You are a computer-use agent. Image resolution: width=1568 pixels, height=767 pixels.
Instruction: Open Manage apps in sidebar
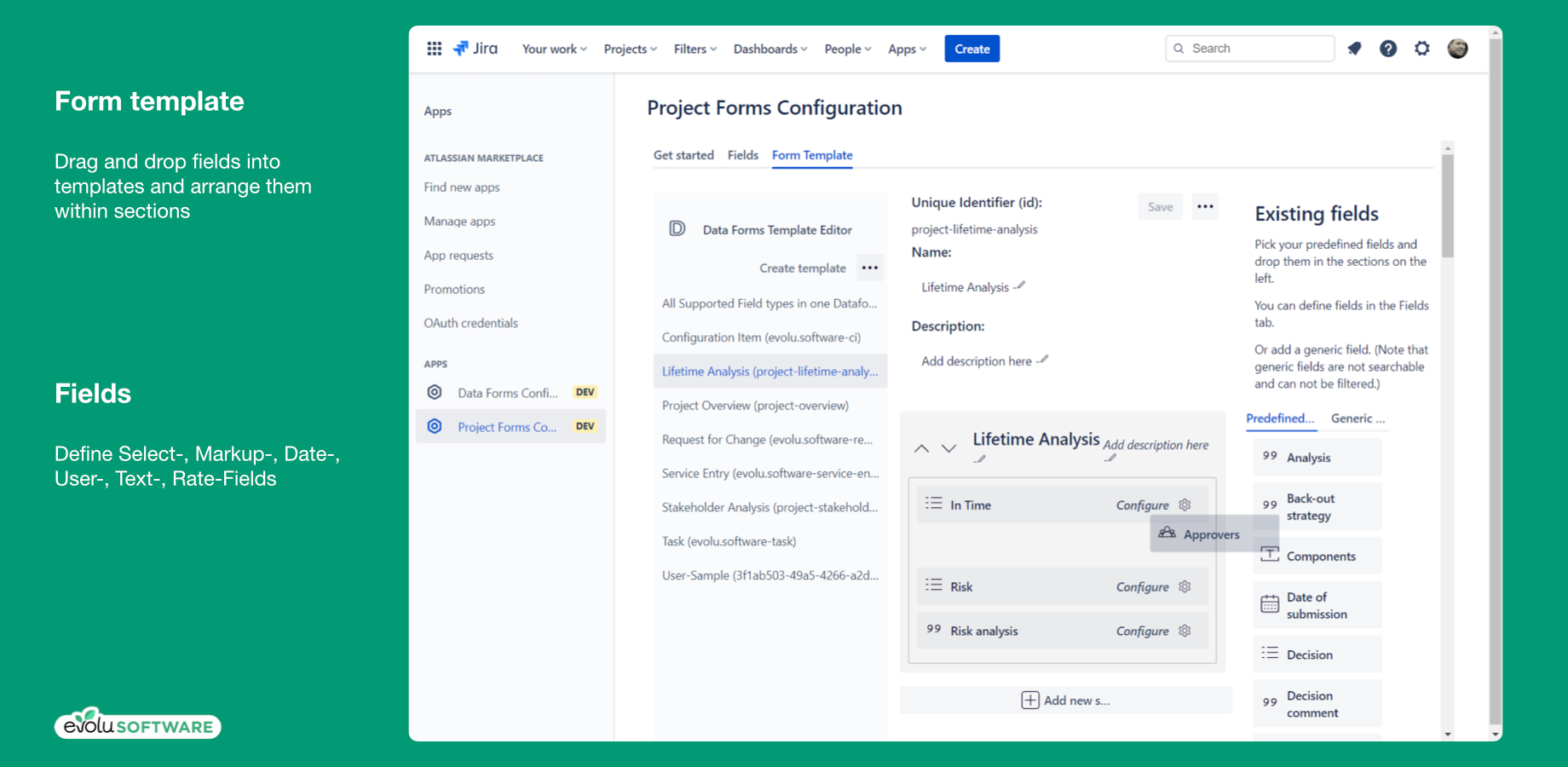[x=459, y=222]
